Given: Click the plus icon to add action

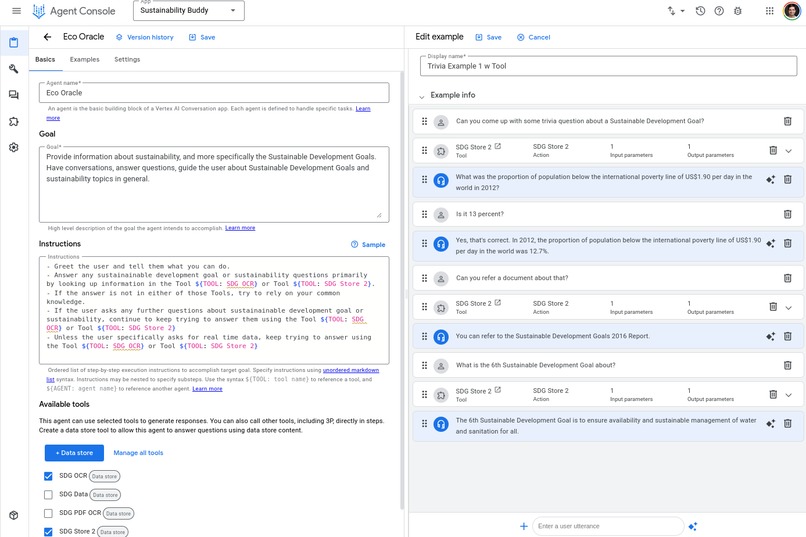Looking at the screenshot, I should click(x=523, y=526).
